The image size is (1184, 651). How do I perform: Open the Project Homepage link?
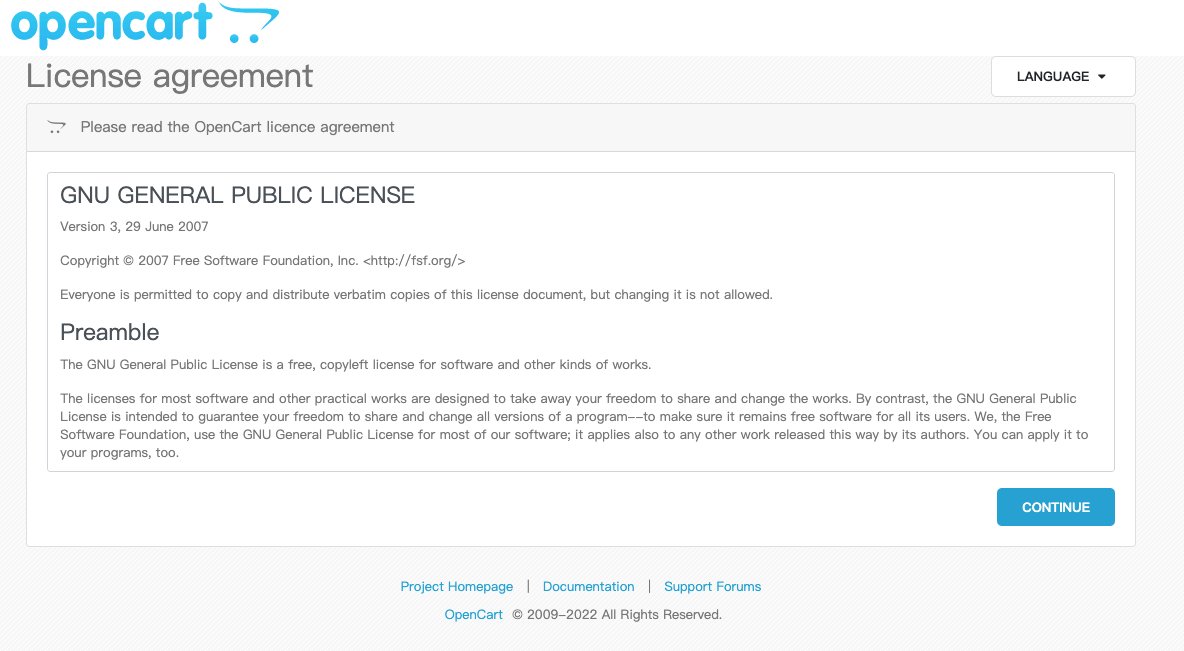point(456,587)
